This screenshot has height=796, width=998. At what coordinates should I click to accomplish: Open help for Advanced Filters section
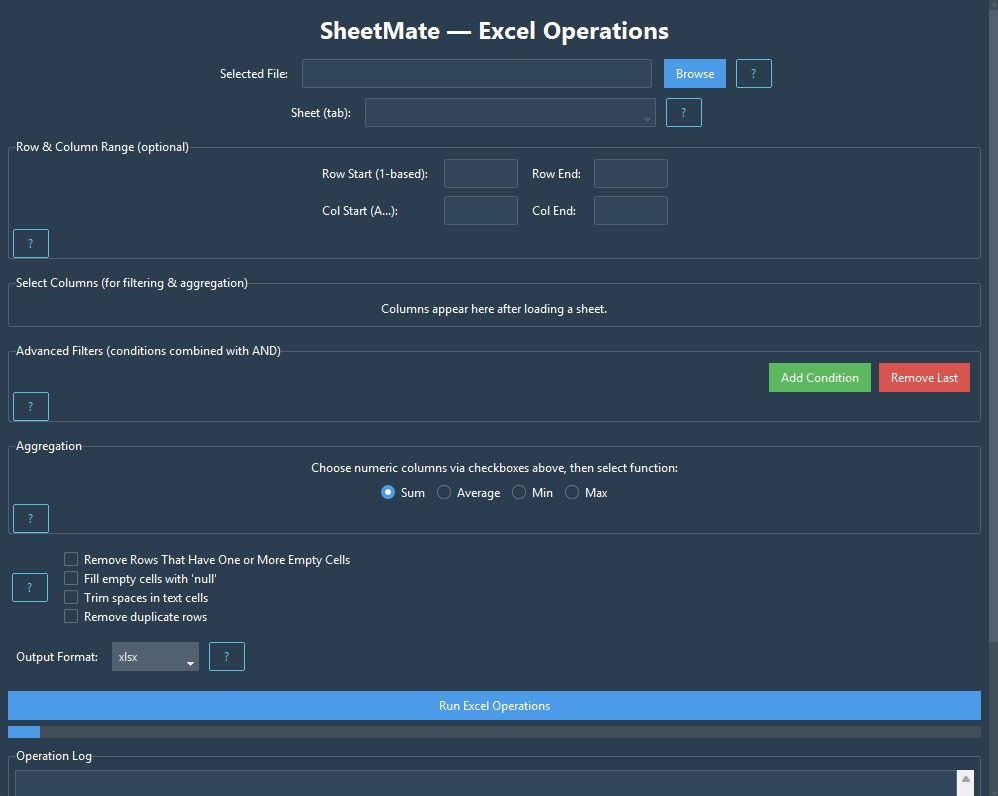30,406
